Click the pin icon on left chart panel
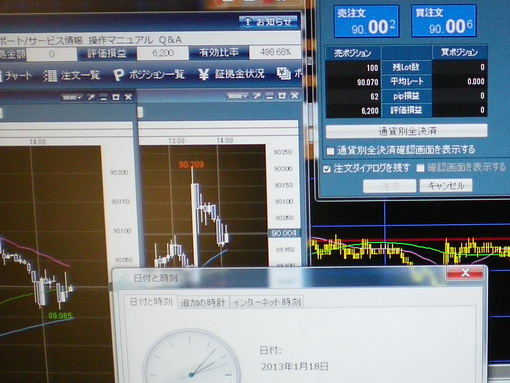Image resolution: width=510 pixels, height=383 pixels. coord(91,97)
